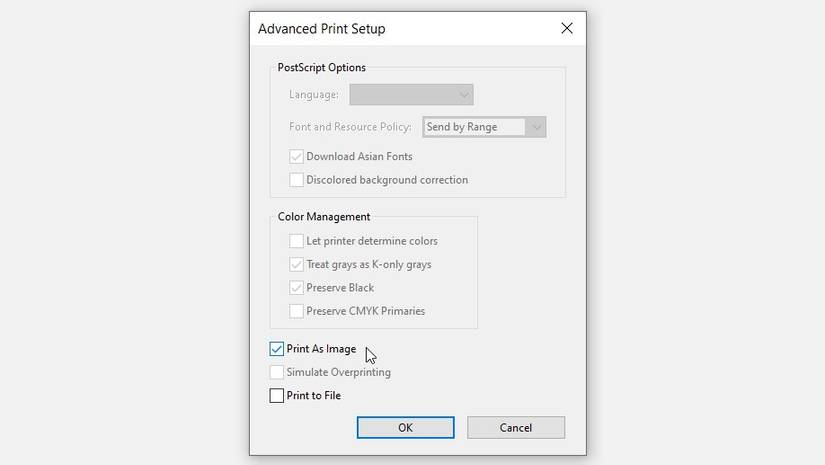Toggle the Simulate Overprinting checkbox
The width and height of the screenshot is (825, 465).
coord(277,372)
